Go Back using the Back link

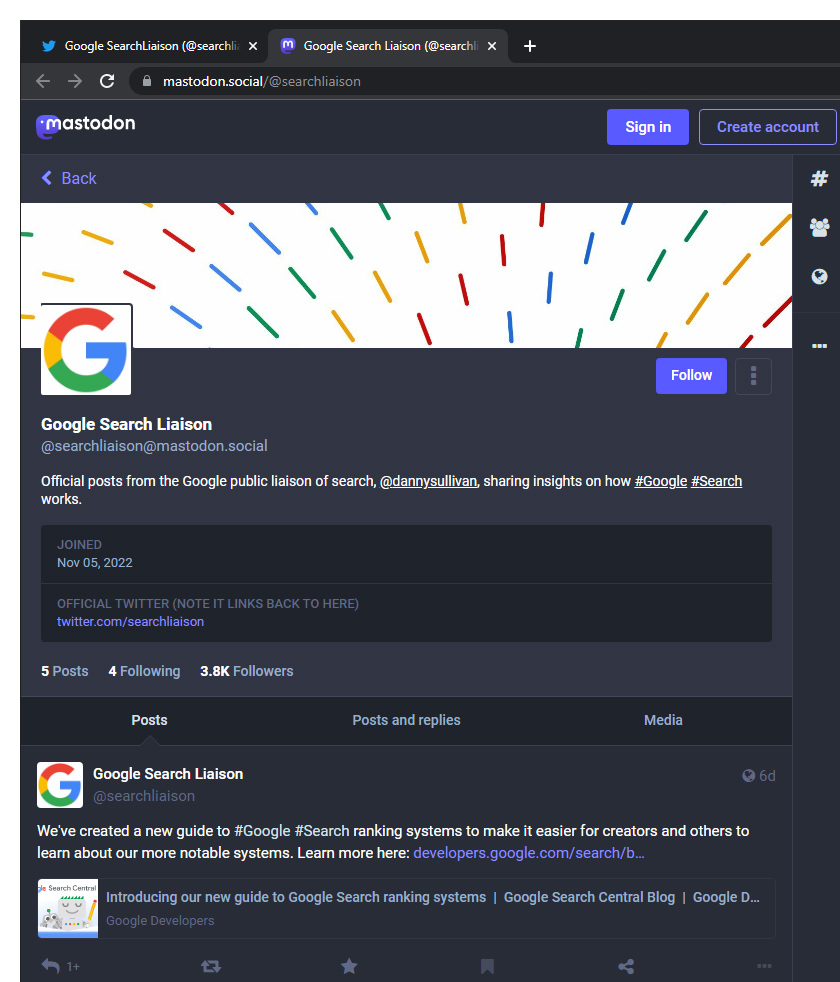click(69, 178)
